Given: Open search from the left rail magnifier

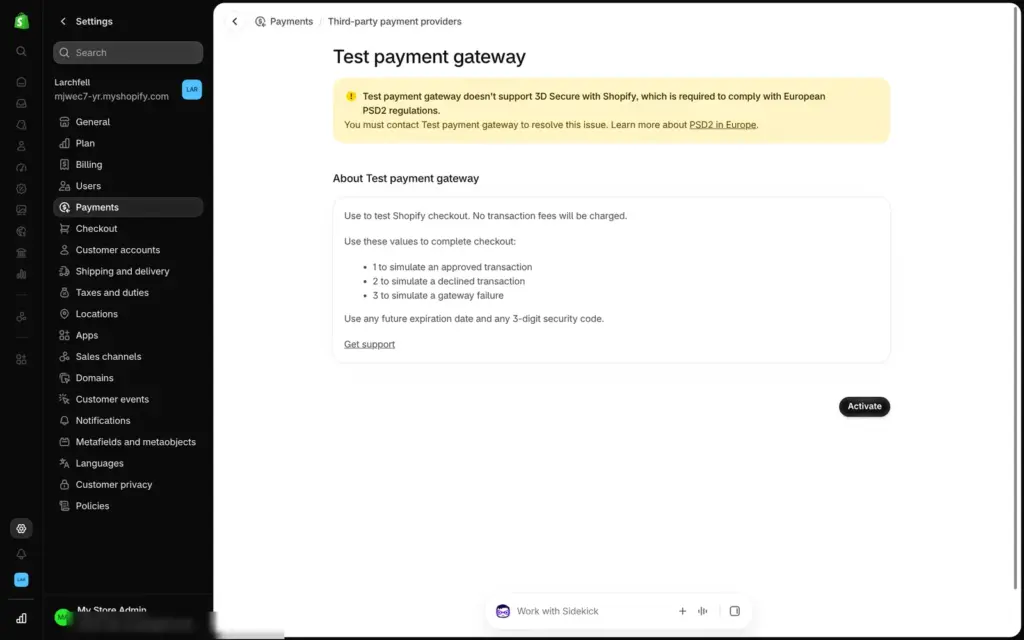Looking at the screenshot, I should click(x=21, y=51).
